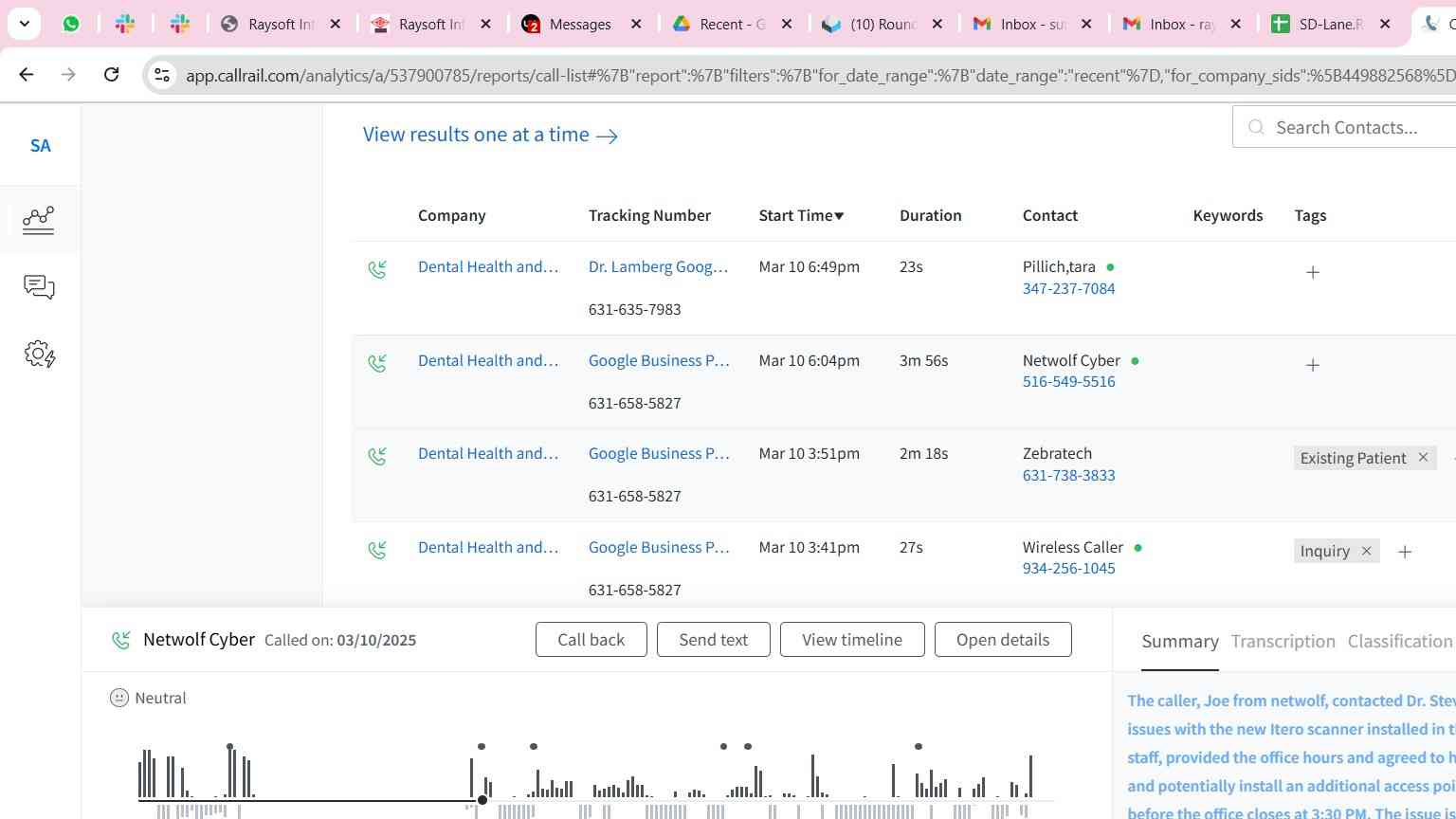Open Dental Health company link in Zebratech row

488,454
